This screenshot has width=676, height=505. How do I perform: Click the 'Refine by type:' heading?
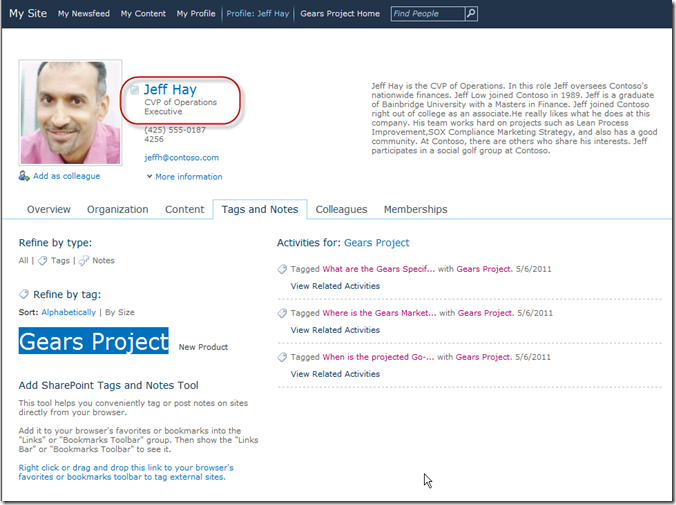coord(55,243)
